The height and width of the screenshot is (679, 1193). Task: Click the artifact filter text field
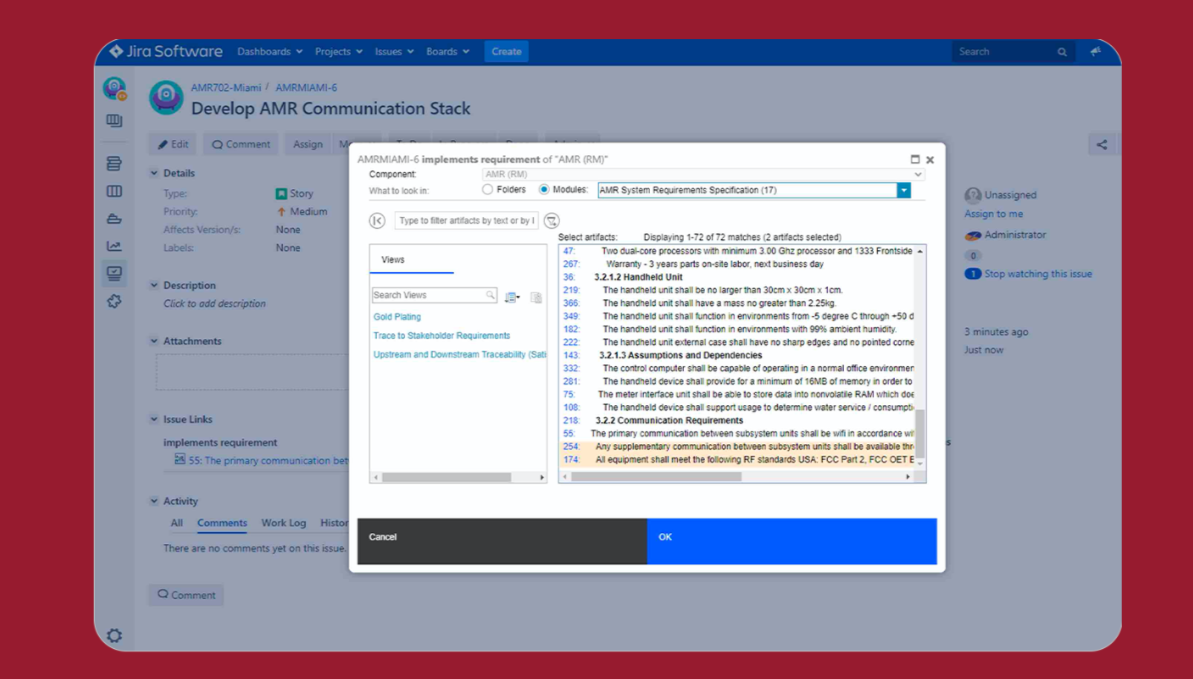coord(466,221)
